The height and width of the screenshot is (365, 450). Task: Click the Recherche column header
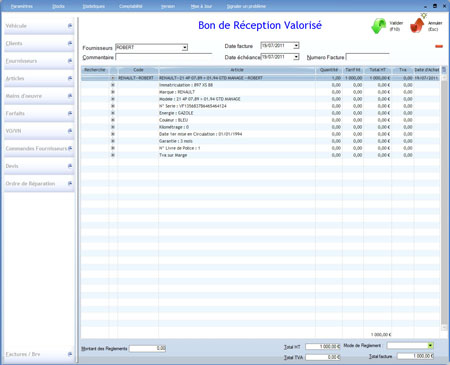coord(95,70)
